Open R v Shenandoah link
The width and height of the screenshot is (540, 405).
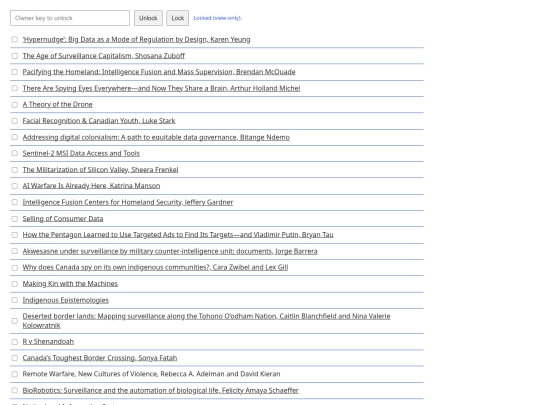click(x=48, y=342)
